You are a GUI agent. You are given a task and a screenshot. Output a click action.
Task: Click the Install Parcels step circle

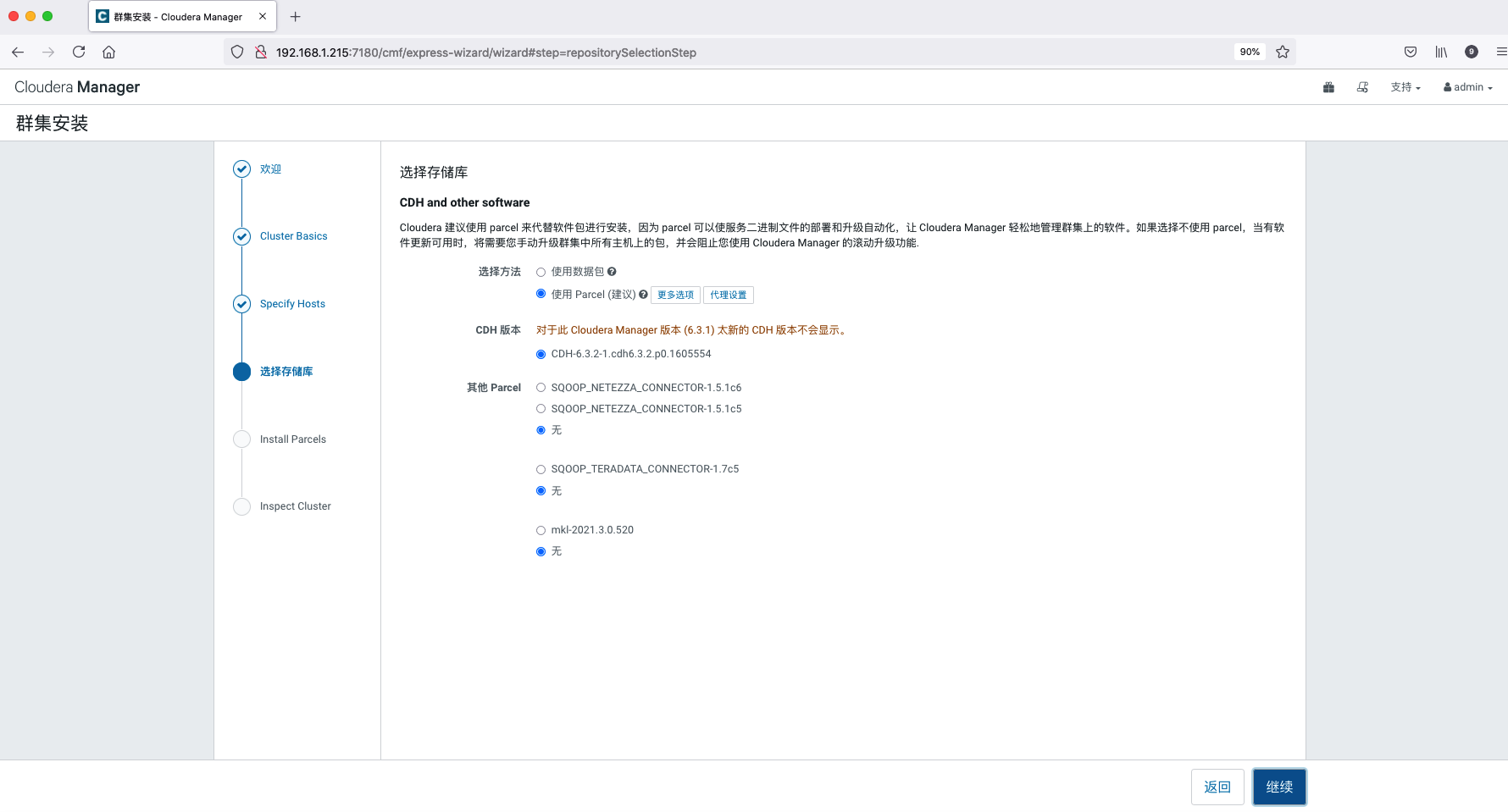point(241,439)
